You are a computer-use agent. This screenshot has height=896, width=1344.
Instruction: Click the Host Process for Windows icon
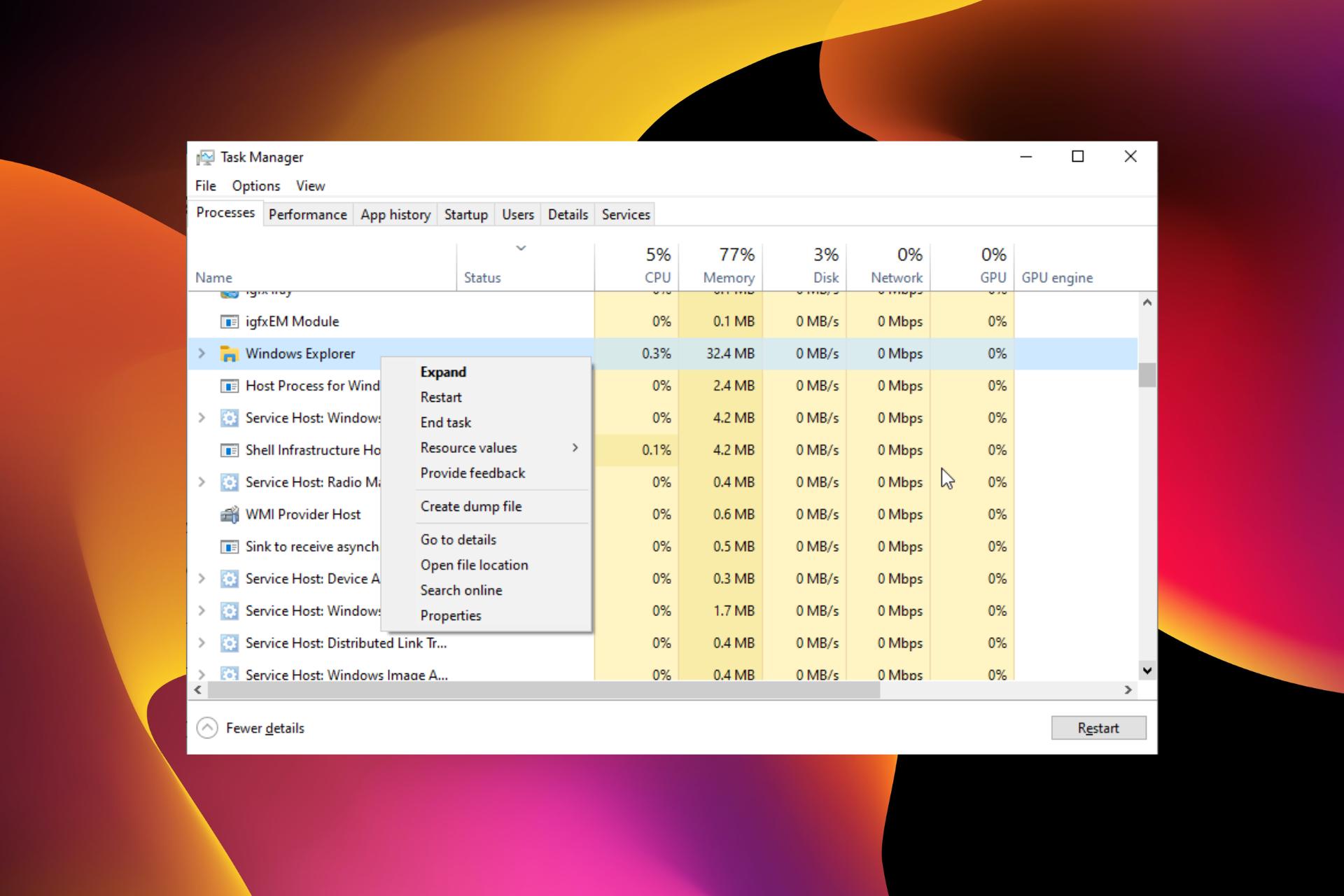click(x=229, y=386)
